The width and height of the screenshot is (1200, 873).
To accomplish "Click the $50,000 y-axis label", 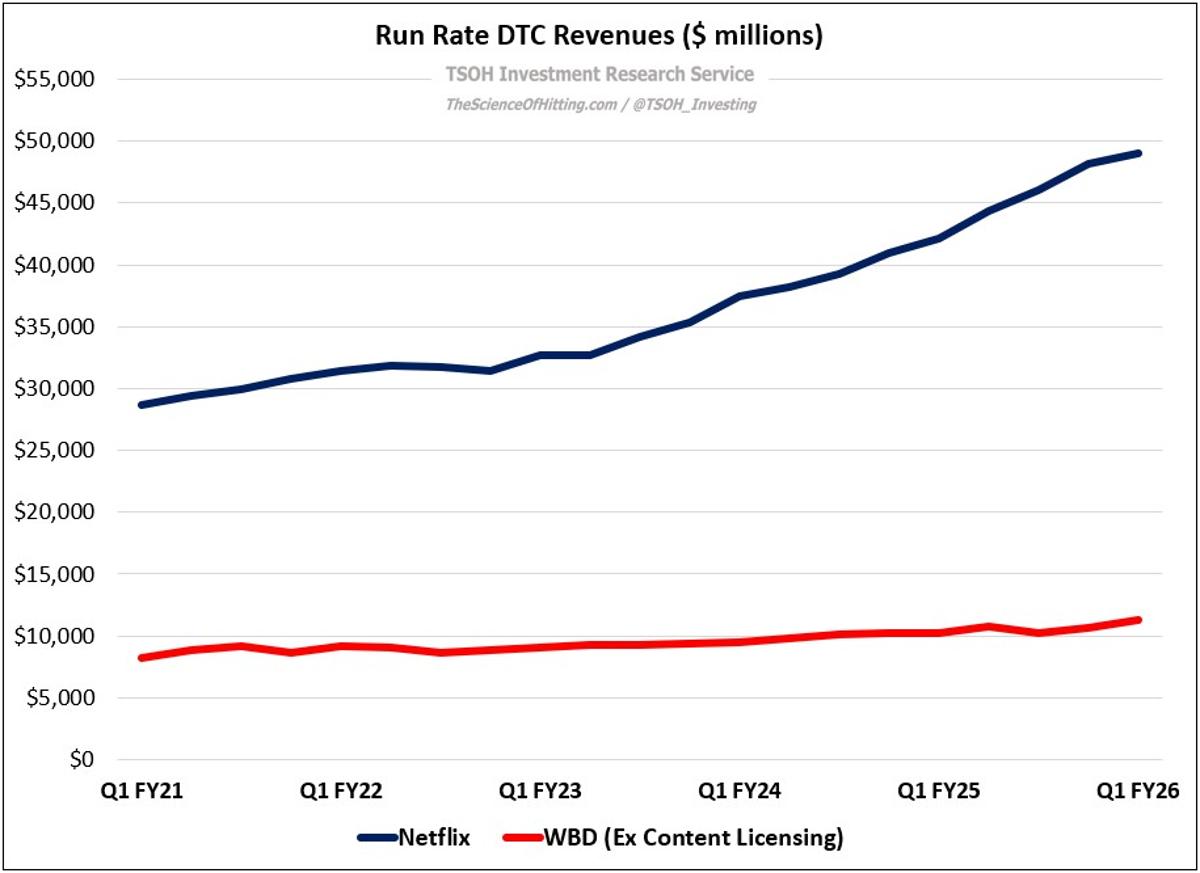I will coord(53,141).
